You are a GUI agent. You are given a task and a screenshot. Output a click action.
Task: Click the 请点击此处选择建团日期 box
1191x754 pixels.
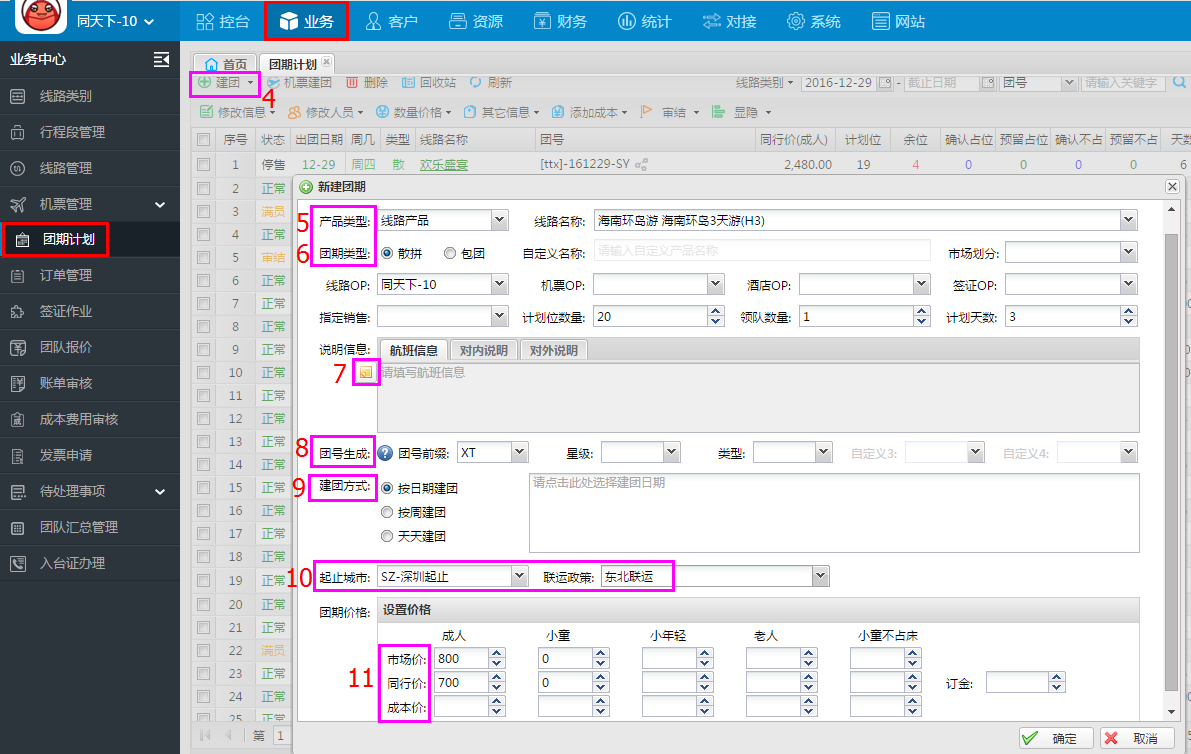834,513
